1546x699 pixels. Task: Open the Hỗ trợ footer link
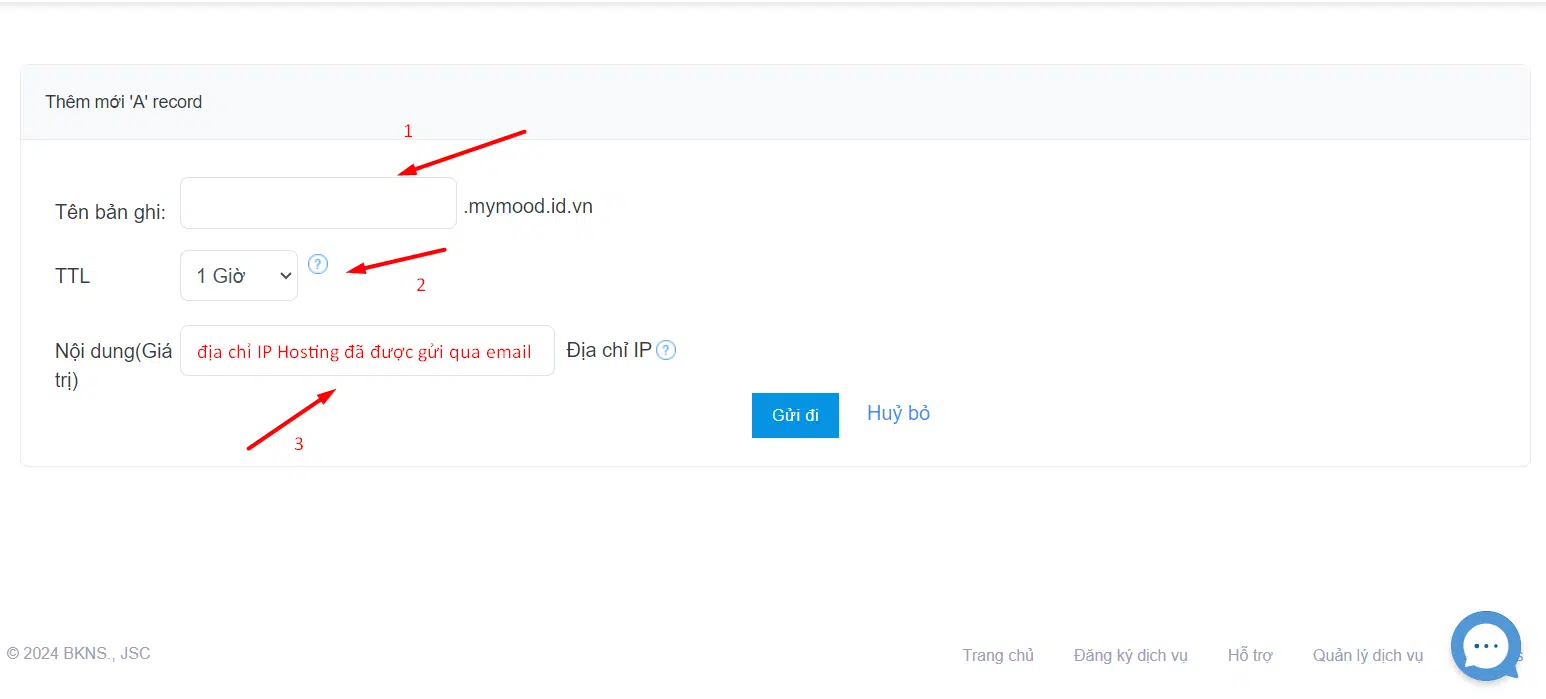click(1250, 656)
